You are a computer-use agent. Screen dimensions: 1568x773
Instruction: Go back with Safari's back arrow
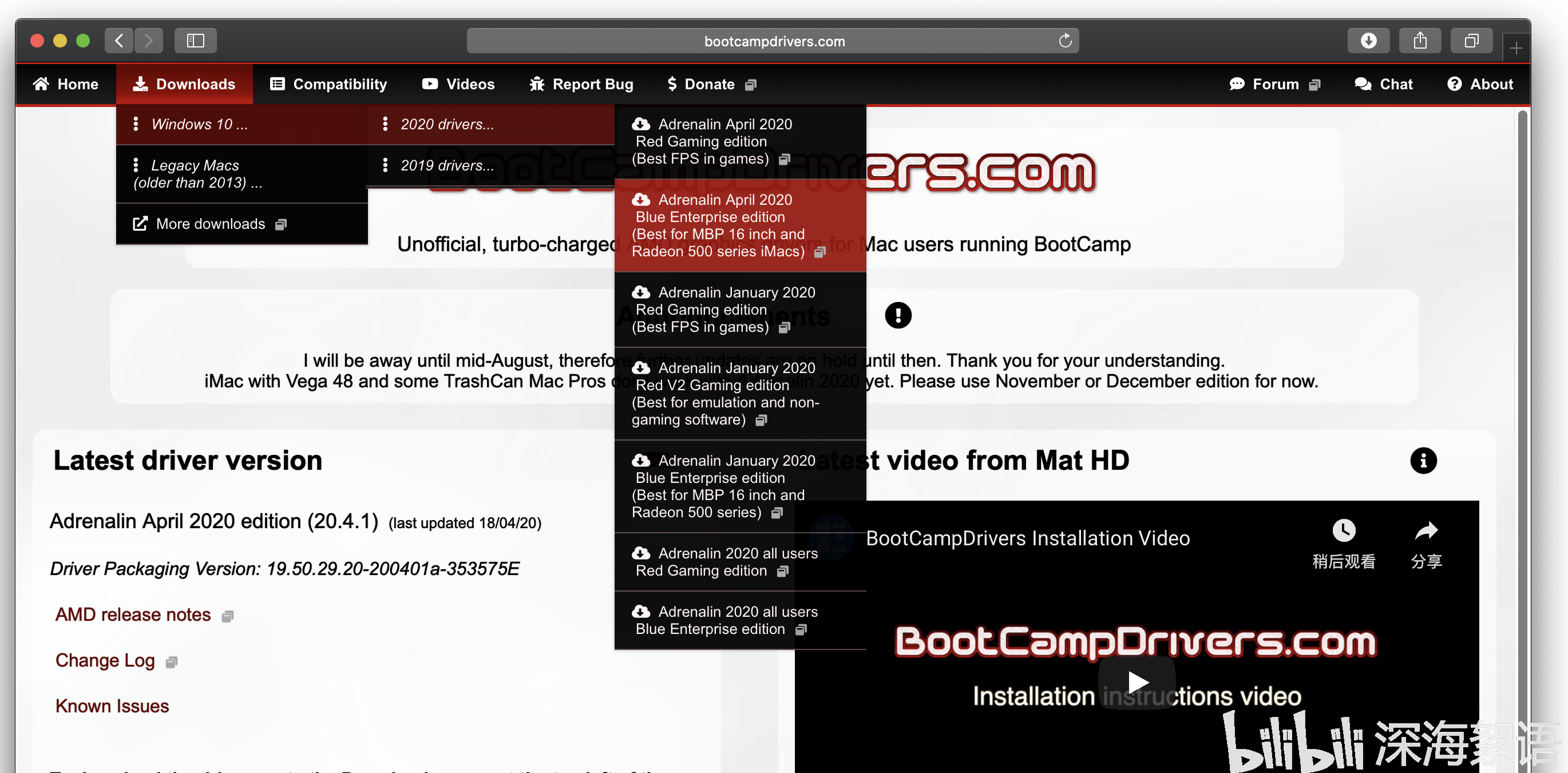click(x=118, y=41)
